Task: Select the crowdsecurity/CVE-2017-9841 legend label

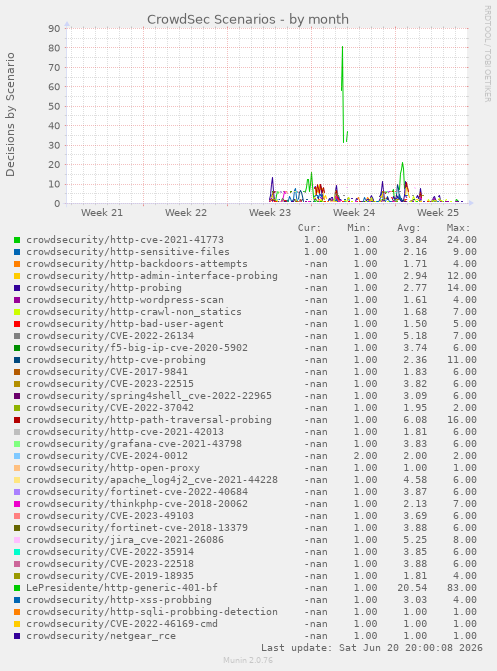Action: (107, 372)
